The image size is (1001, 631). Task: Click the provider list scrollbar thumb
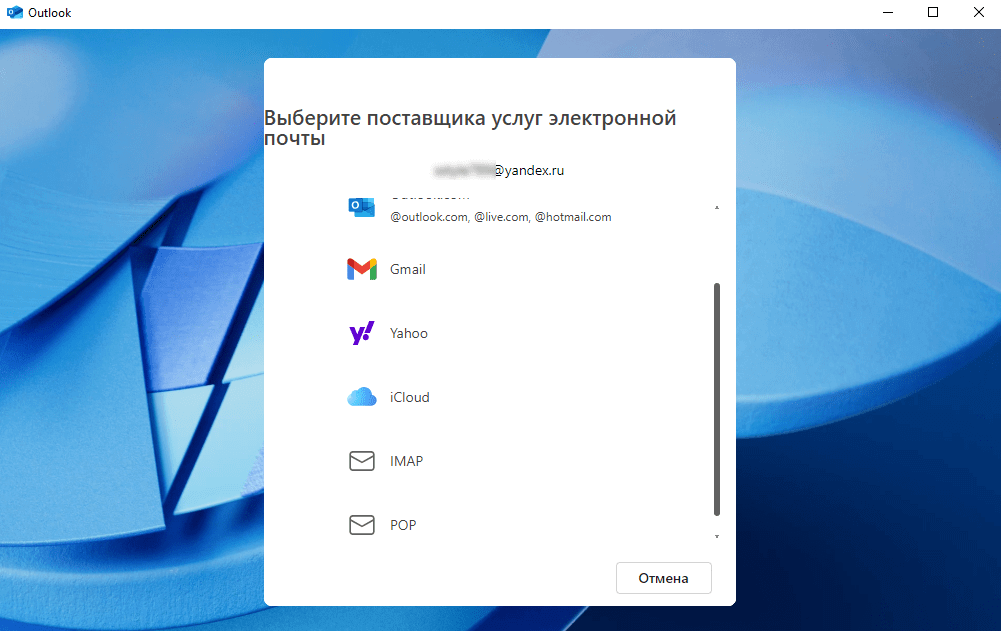[x=716, y=399]
